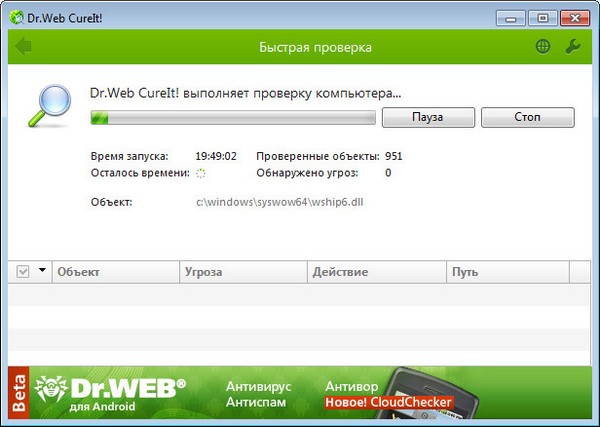Sort by Угроза column header
The height and width of the screenshot is (427, 600).
coord(243,272)
